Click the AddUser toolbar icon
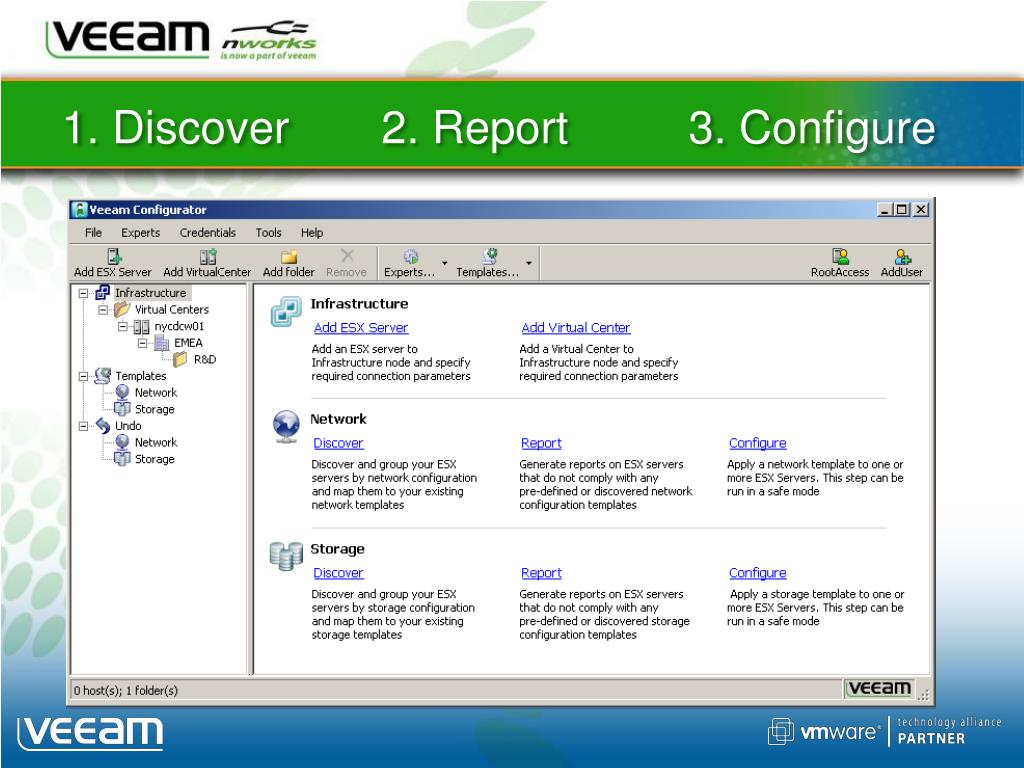1024x768 pixels. click(903, 256)
